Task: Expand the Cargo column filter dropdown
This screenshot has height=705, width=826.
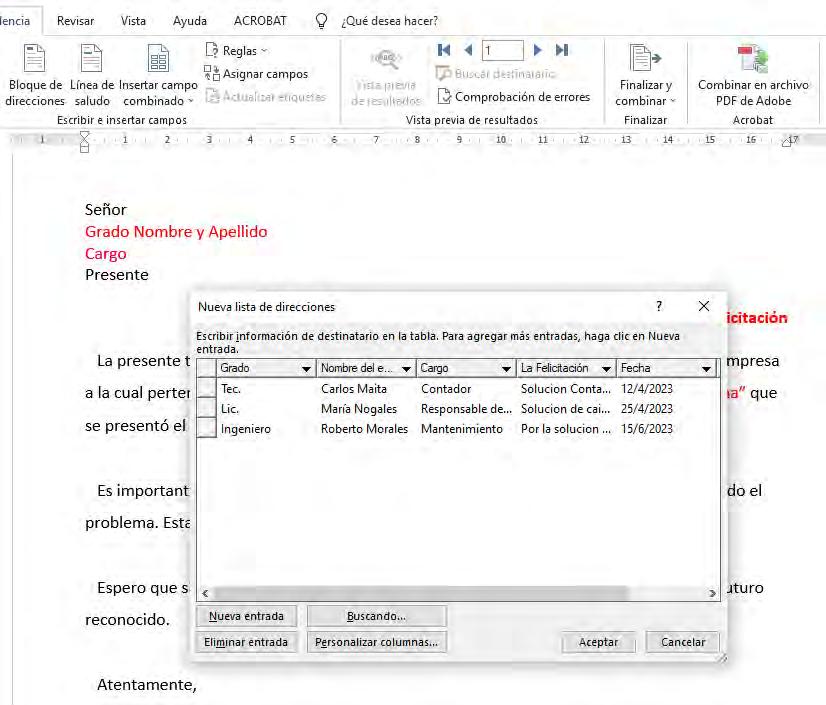Action: pos(506,369)
